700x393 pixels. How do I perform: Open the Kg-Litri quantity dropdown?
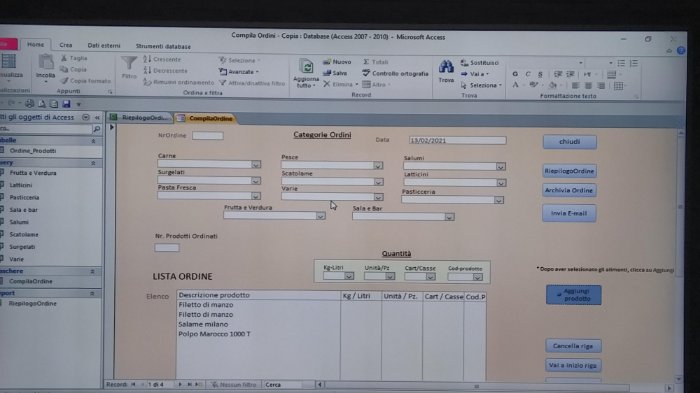[349, 276]
